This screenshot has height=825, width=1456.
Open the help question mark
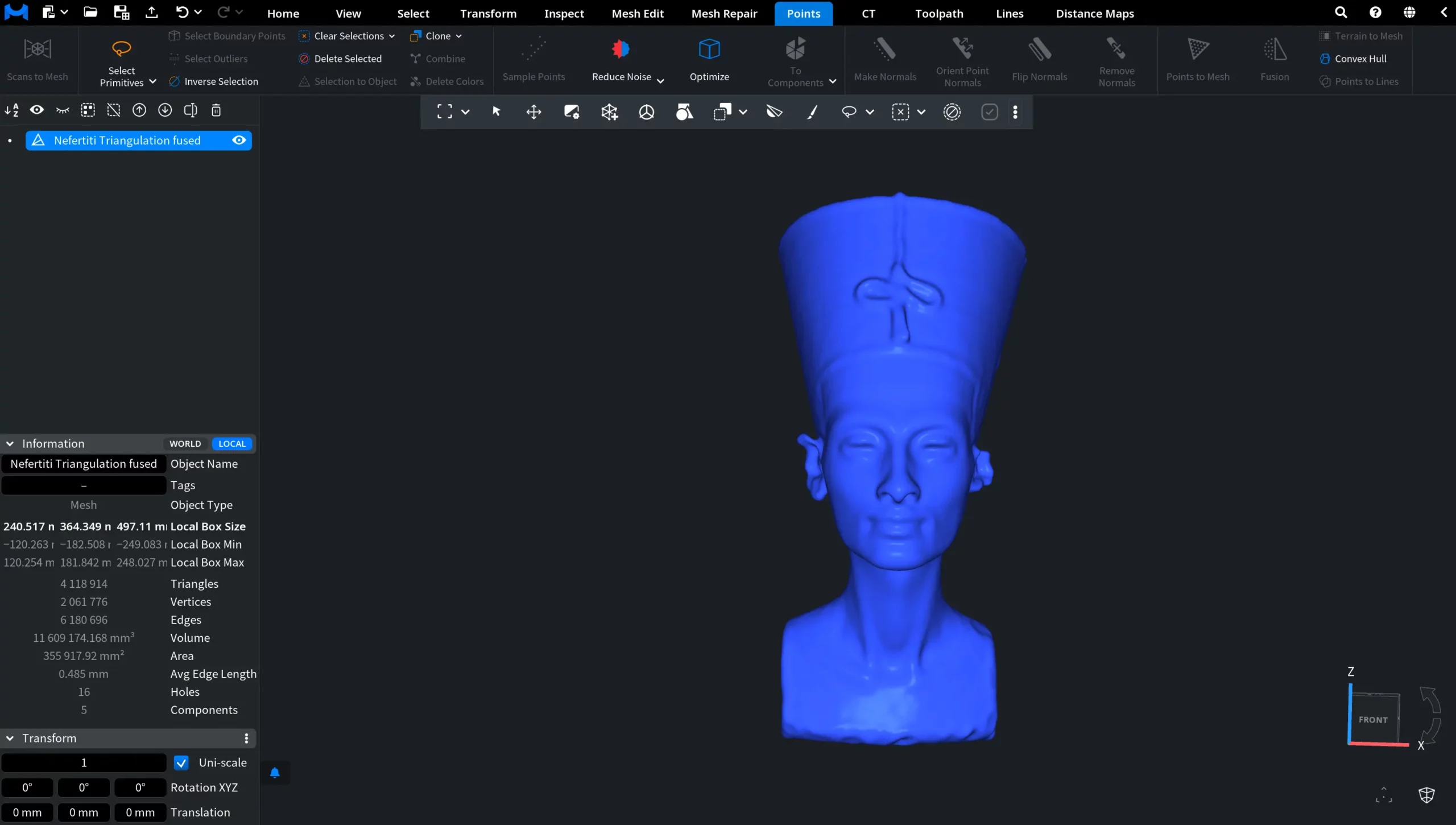click(1375, 13)
